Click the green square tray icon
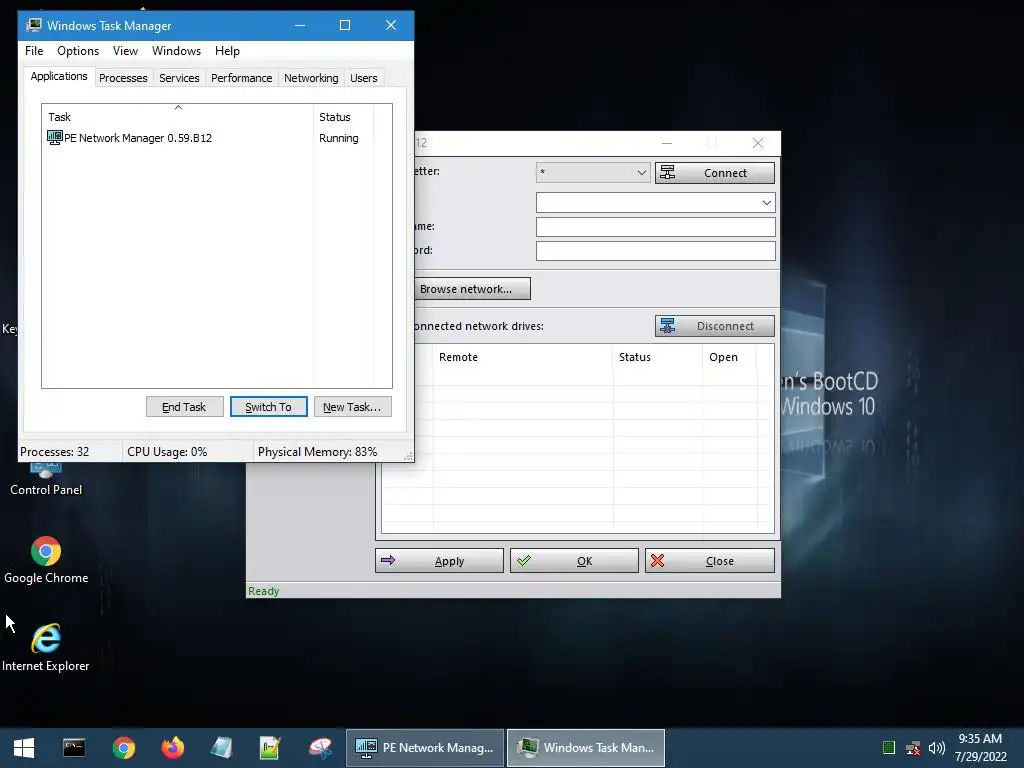Image resolution: width=1024 pixels, height=768 pixels. tap(888, 748)
